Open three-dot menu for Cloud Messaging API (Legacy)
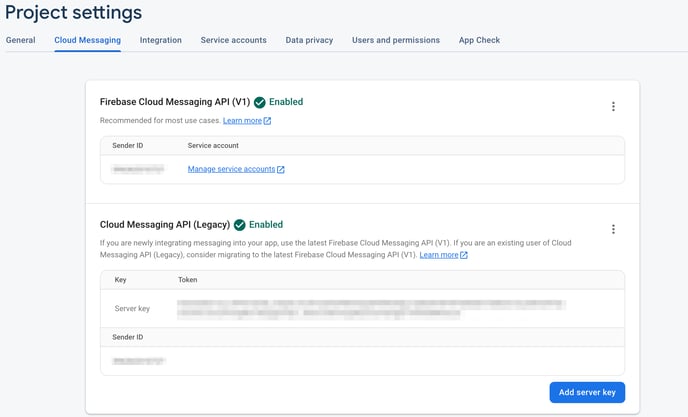 [x=613, y=229]
